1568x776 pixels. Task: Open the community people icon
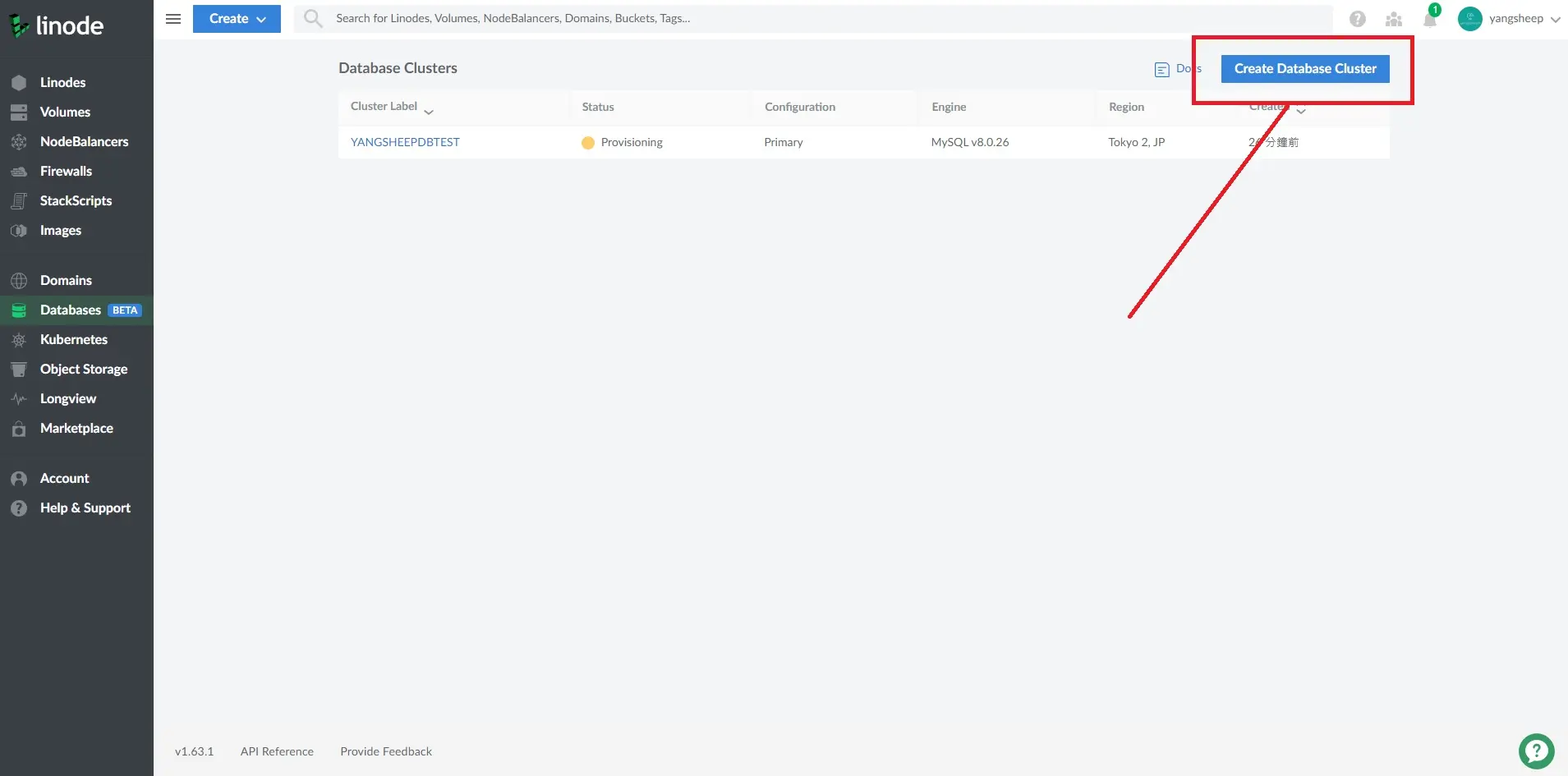pos(1394,19)
